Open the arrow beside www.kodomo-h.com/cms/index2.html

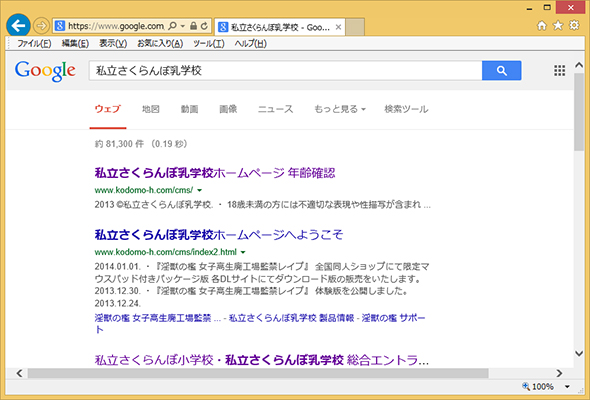tap(243, 252)
